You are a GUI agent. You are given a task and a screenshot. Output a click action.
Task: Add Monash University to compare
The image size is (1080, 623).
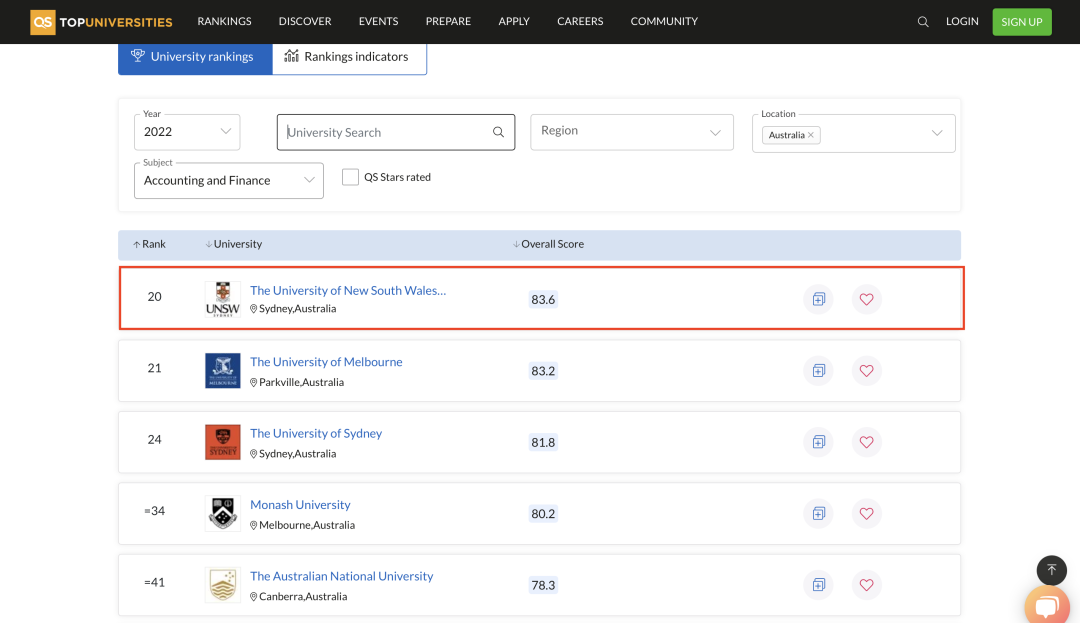click(818, 514)
